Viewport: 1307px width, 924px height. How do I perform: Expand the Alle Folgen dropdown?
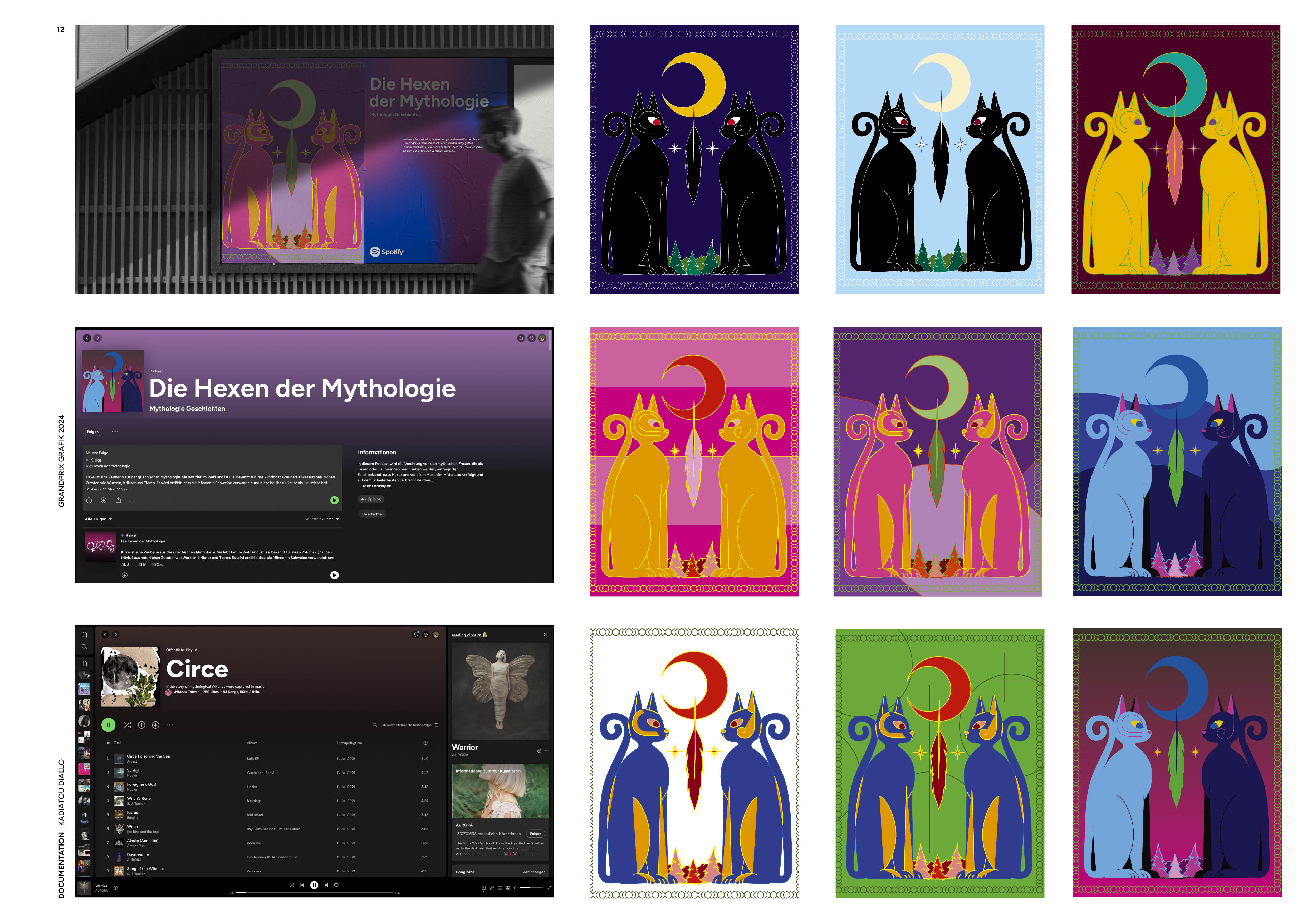click(99, 519)
